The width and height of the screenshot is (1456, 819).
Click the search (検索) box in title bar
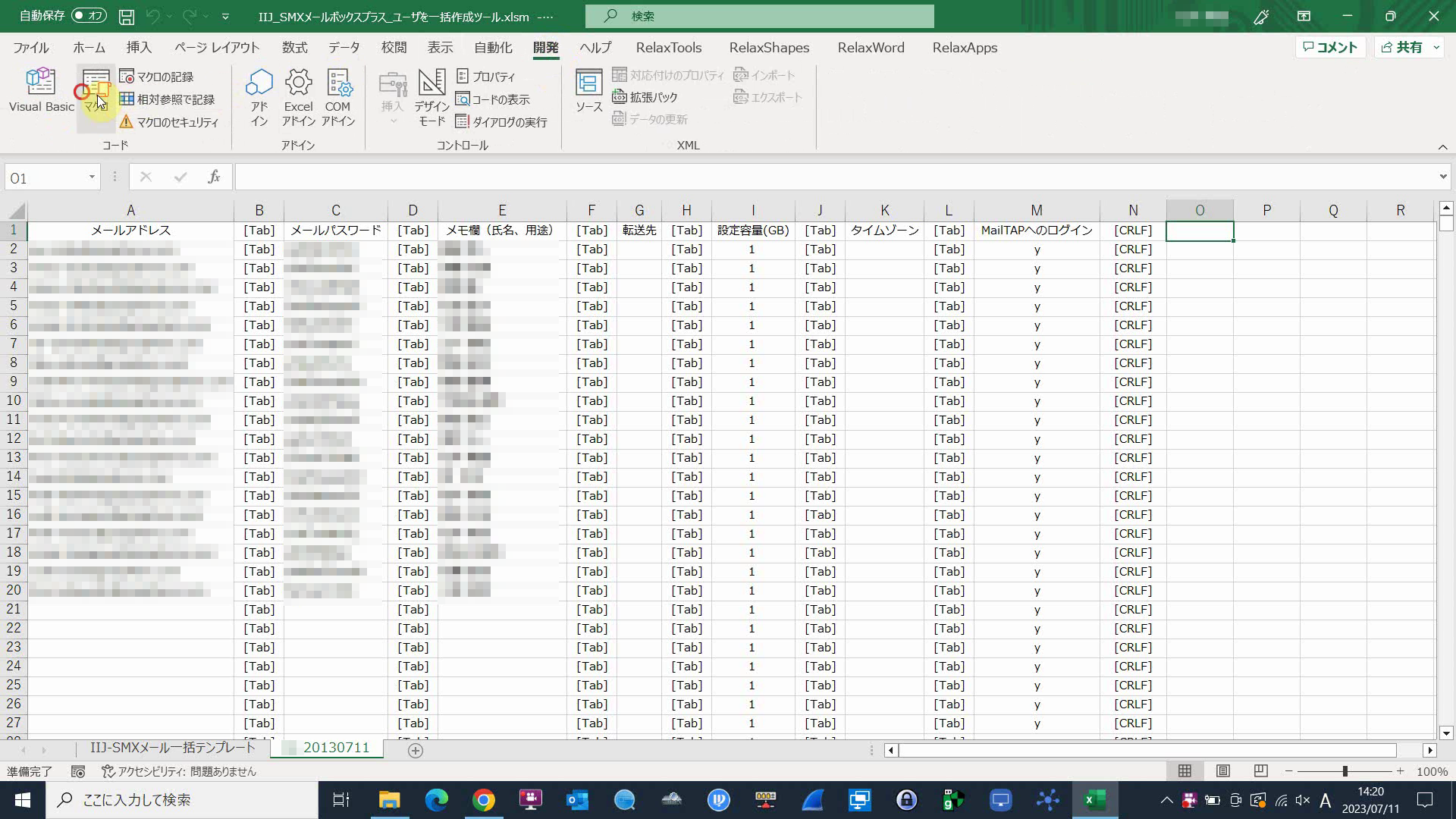759,16
